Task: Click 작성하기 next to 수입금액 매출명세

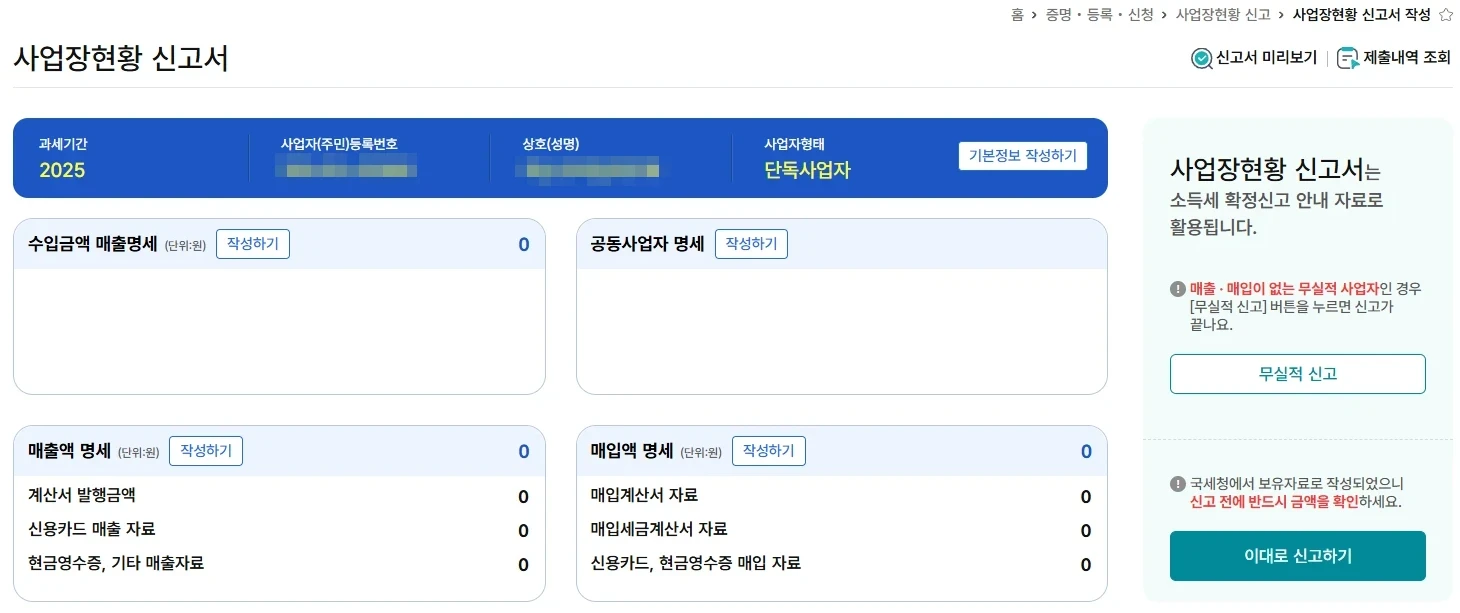Action: tap(253, 244)
